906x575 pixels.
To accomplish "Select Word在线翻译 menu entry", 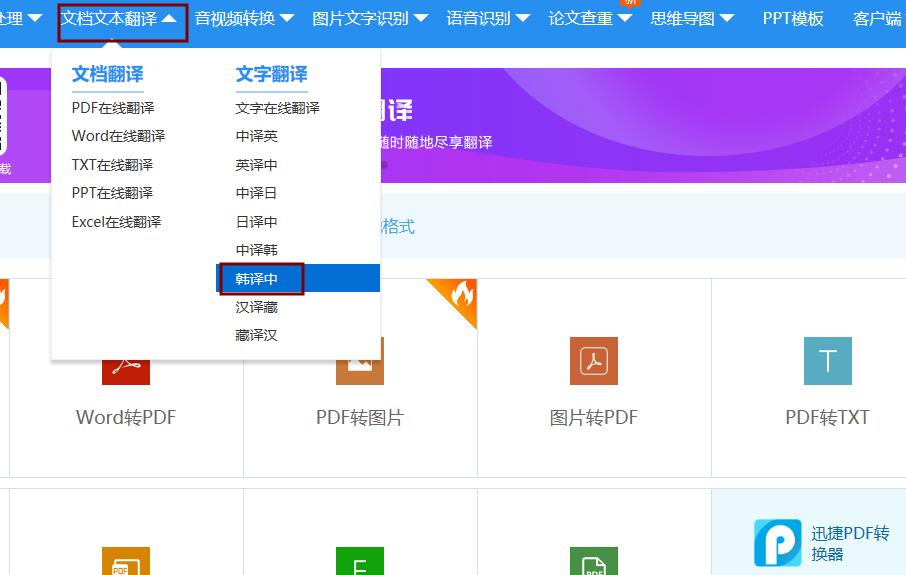I will pos(118,136).
